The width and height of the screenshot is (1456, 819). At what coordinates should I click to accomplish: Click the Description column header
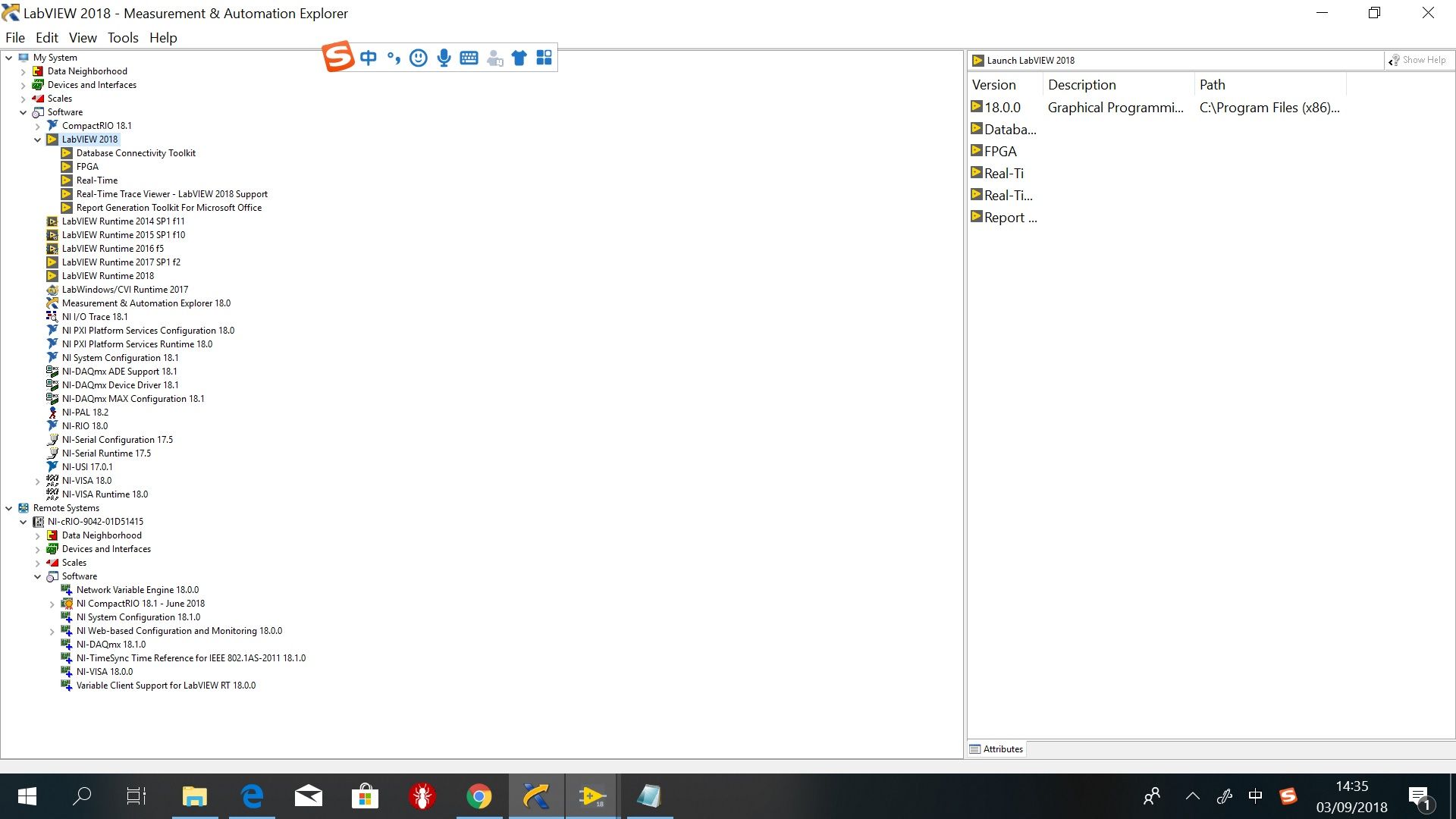point(1118,85)
